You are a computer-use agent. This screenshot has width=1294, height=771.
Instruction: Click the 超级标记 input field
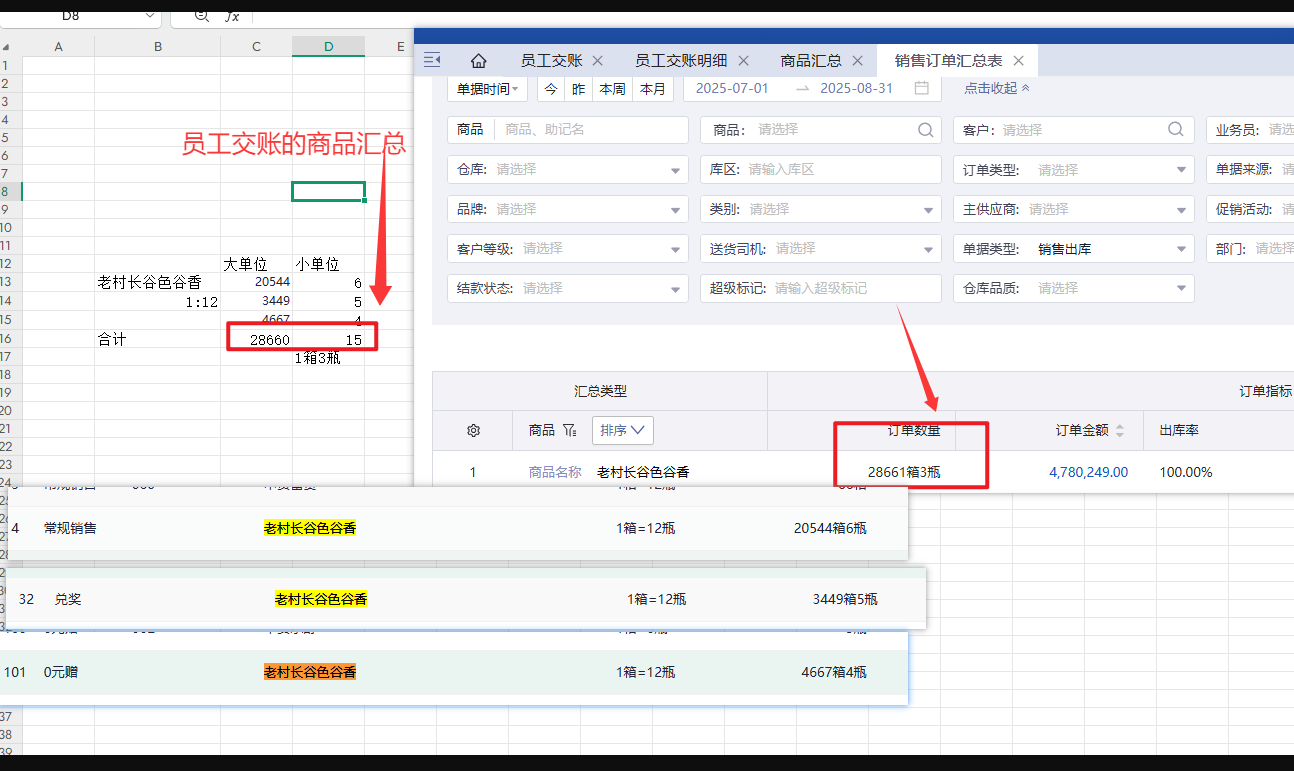[855, 288]
